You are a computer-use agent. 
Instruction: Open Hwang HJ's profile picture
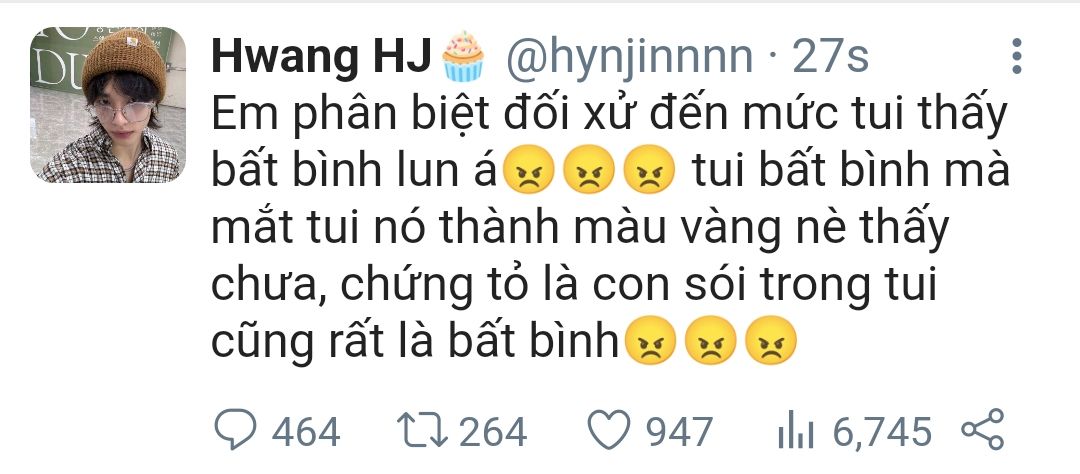[x=107, y=105]
